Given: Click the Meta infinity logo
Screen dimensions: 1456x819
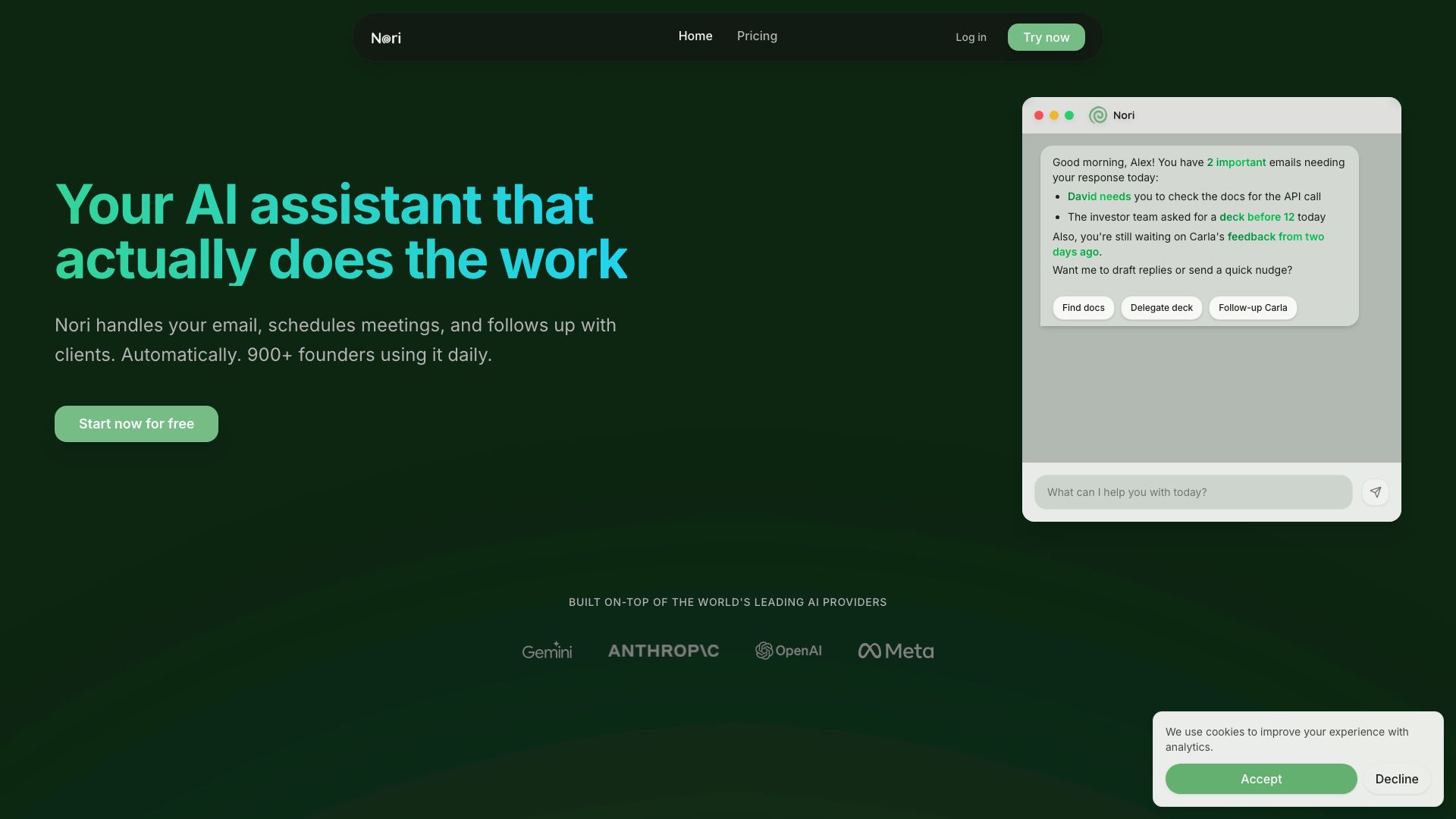Looking at the screenshot, I should [x=896, y=650].
